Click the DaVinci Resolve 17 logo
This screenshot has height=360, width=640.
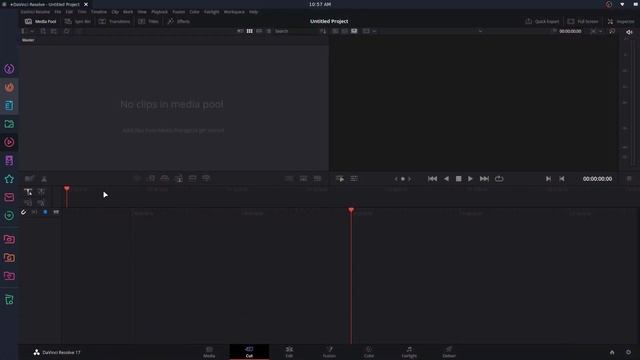click(x=36, y=352)
